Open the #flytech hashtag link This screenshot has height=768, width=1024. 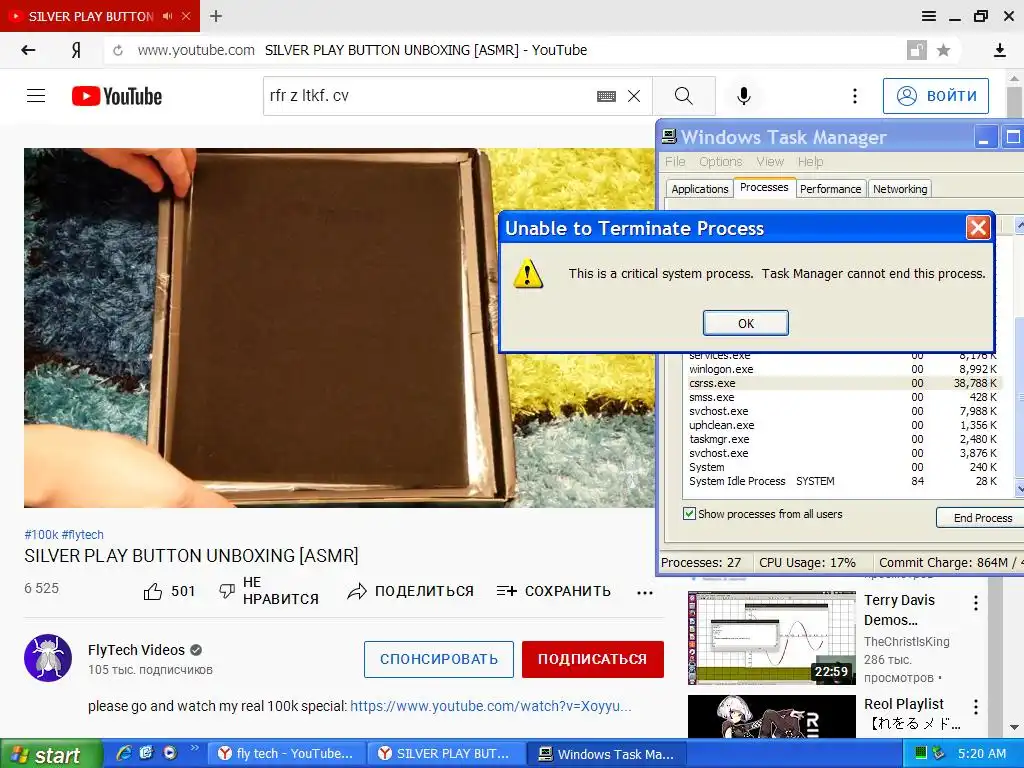pyautogui.click(x=83, y=534)
